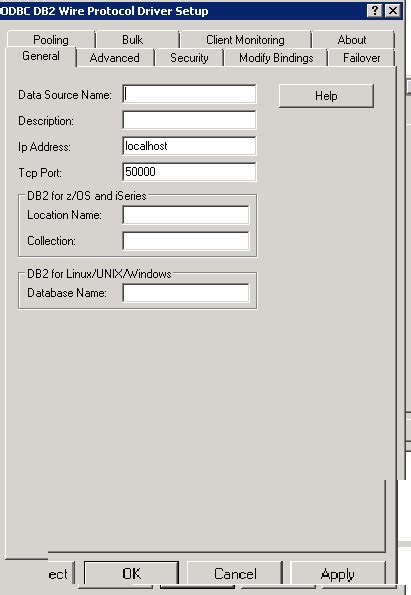This screenshot has height=595, width=411.
Task: Go to the Advanced tab
Action: point(115,58)
